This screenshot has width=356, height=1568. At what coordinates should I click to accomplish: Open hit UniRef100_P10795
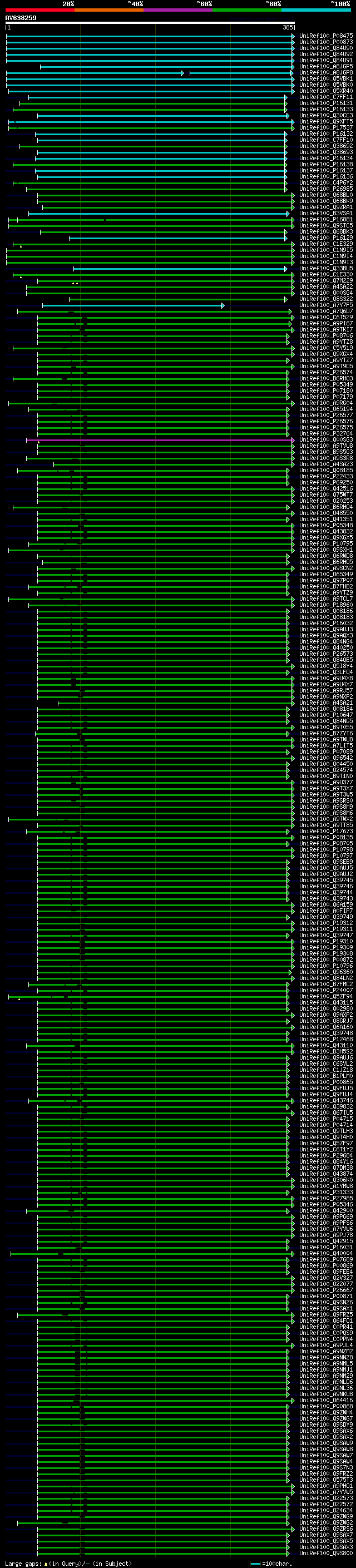coord(325,543)
